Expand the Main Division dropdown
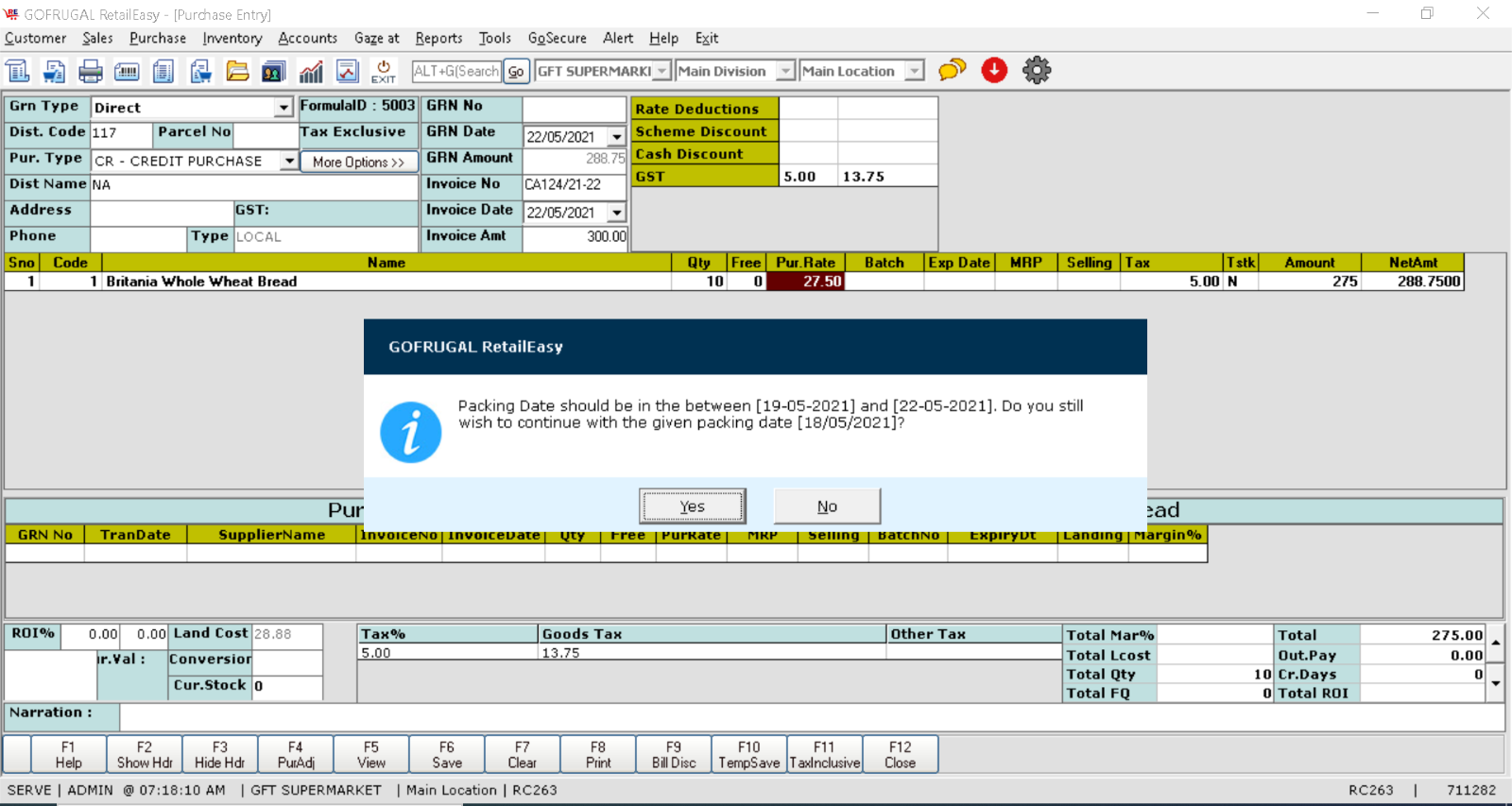The height and width of the screenshot is (806, 1512). pyautogui.click(x=785, y=71)
